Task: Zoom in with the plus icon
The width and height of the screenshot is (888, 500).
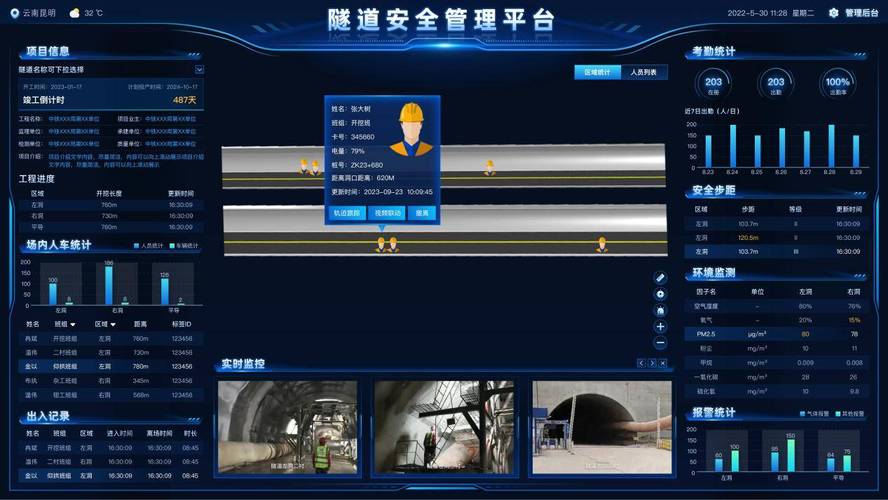Action: pyautogui.click(x=660, y=327)
